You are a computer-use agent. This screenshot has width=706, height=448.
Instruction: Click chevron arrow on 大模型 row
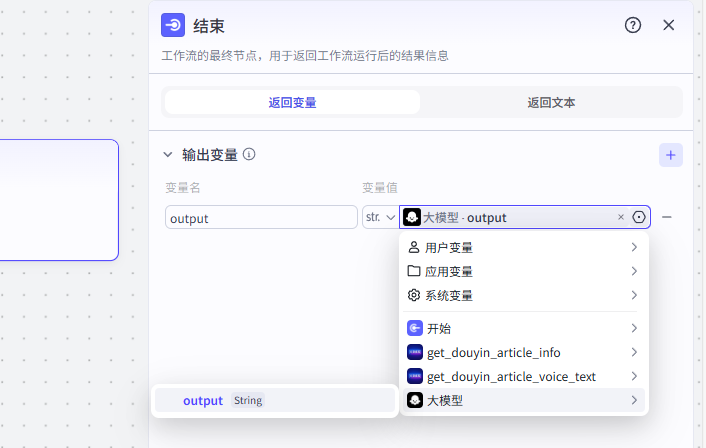(634, 400)
